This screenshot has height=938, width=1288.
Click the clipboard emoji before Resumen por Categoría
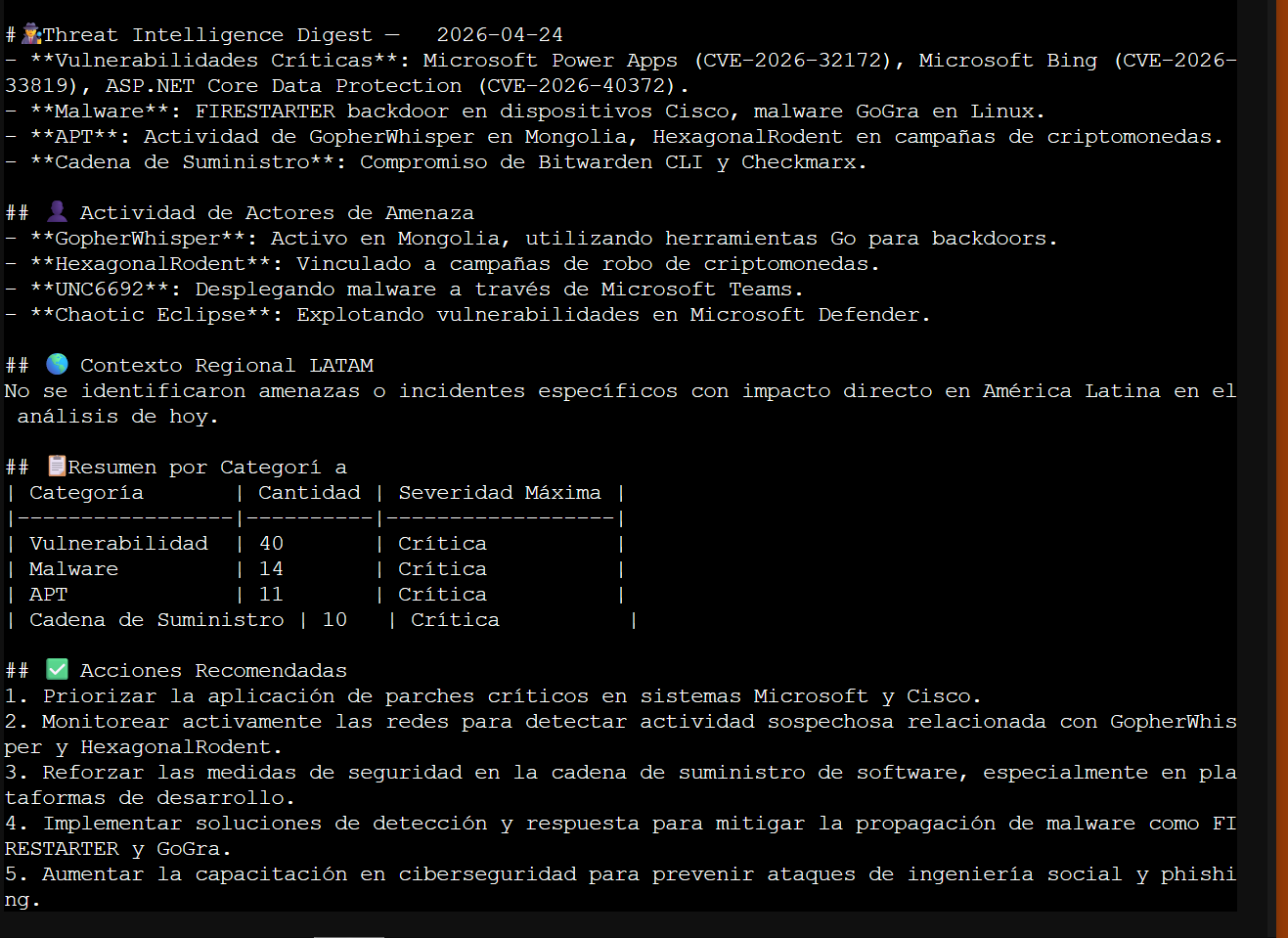coord(58,466)
